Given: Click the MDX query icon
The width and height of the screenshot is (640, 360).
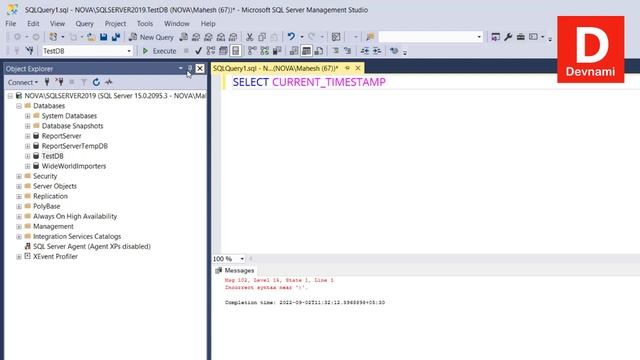Looking at the screenshot, I should click(x=196, y=37).
